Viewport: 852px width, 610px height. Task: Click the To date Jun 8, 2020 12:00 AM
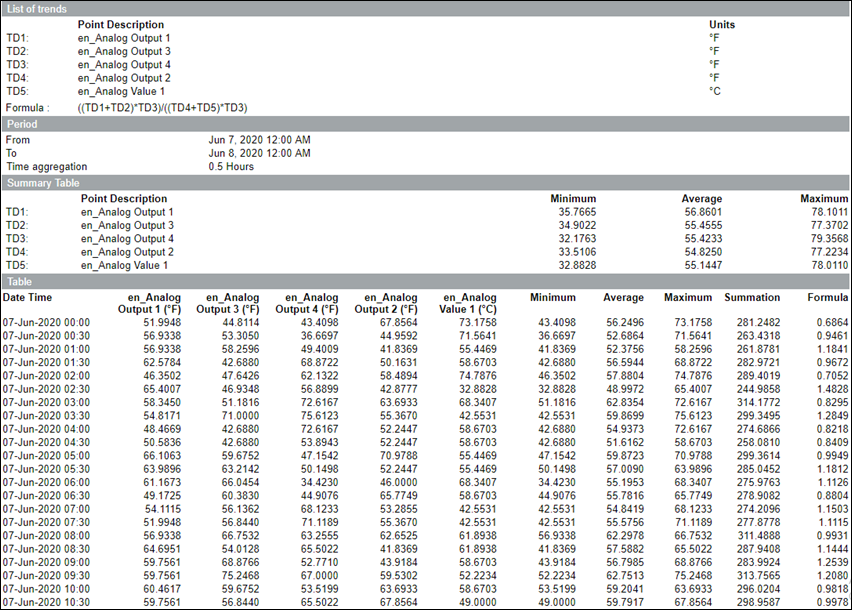(259, 153)
